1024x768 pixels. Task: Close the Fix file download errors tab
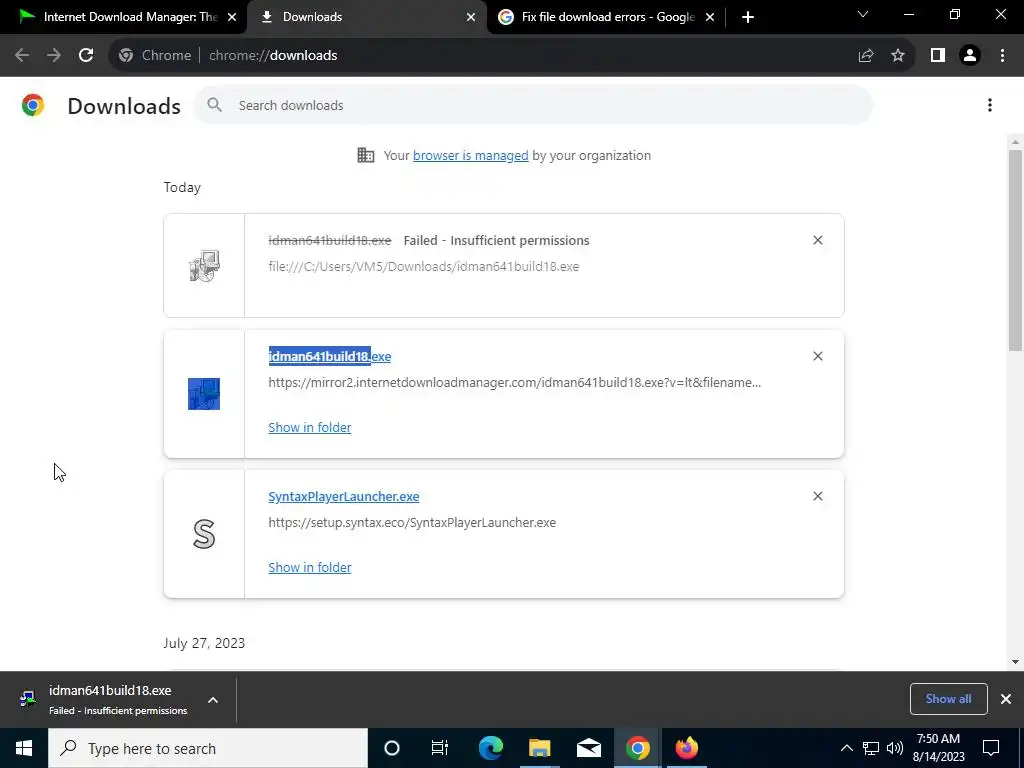(710, 17)
